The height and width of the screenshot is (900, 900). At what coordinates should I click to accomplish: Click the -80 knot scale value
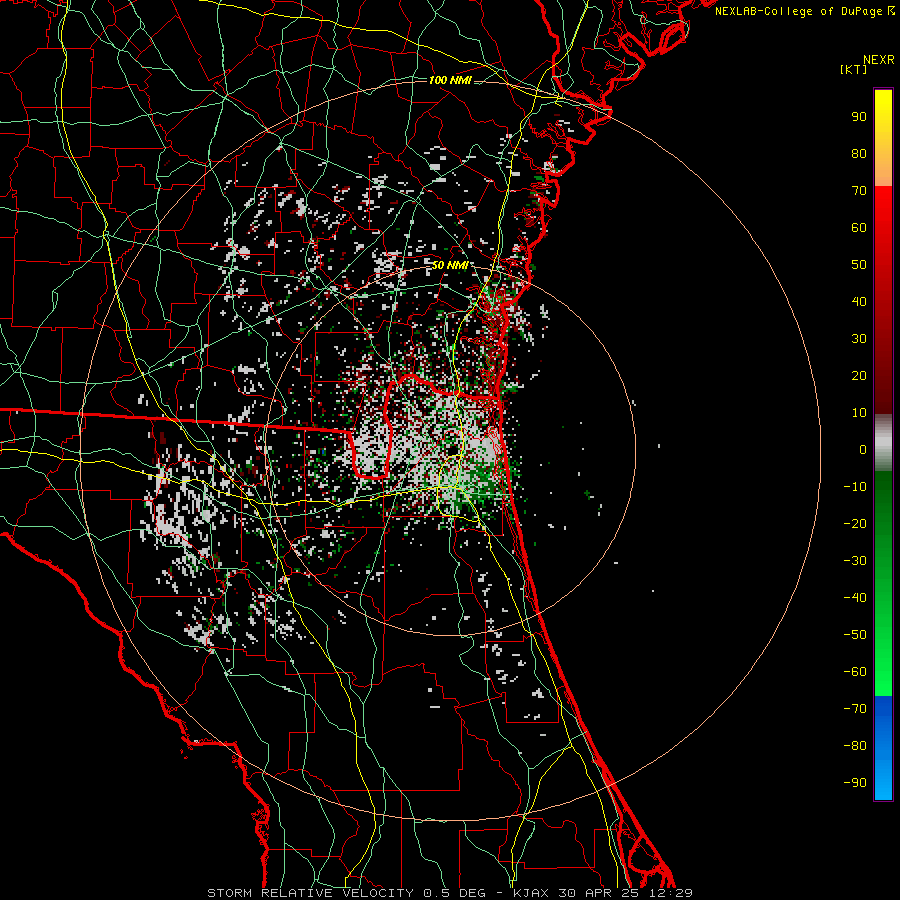855,746
